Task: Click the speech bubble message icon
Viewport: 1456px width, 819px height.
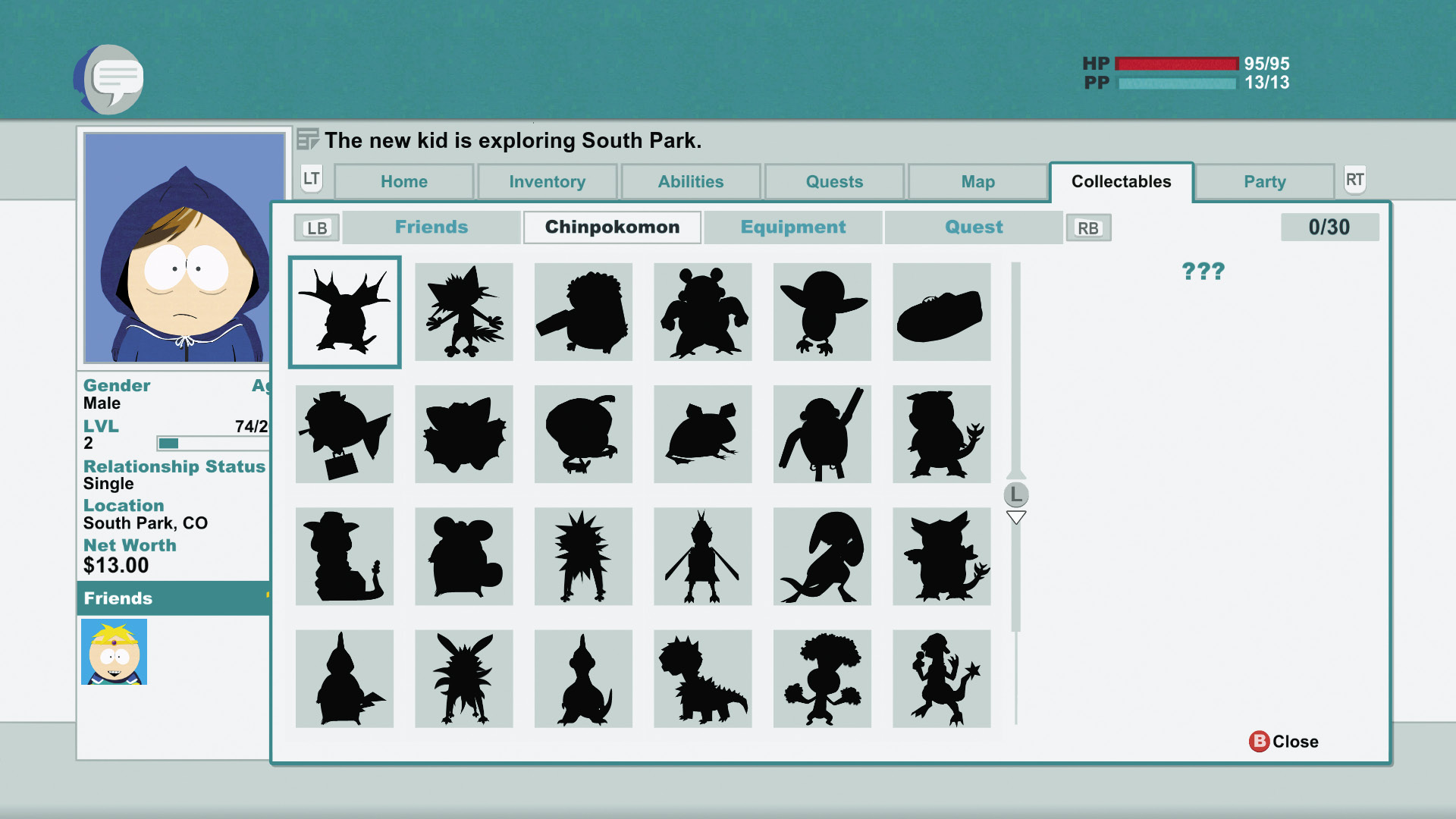Action: coord(109,79)
